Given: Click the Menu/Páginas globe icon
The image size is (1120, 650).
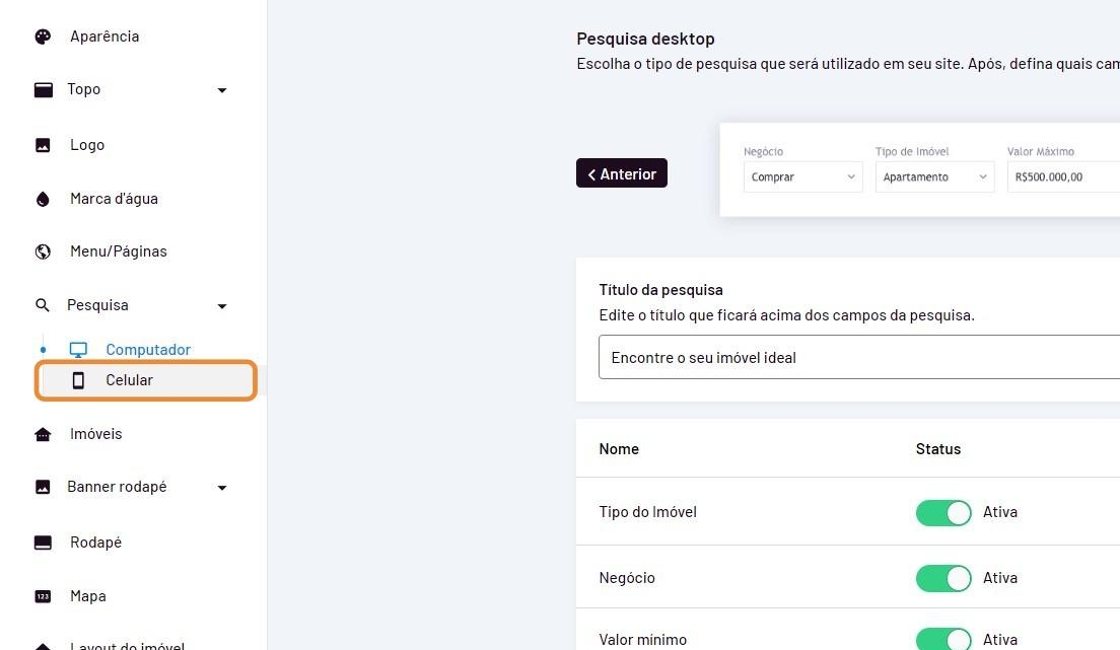Looking at the screenshot, I should (x=43, y=252).
